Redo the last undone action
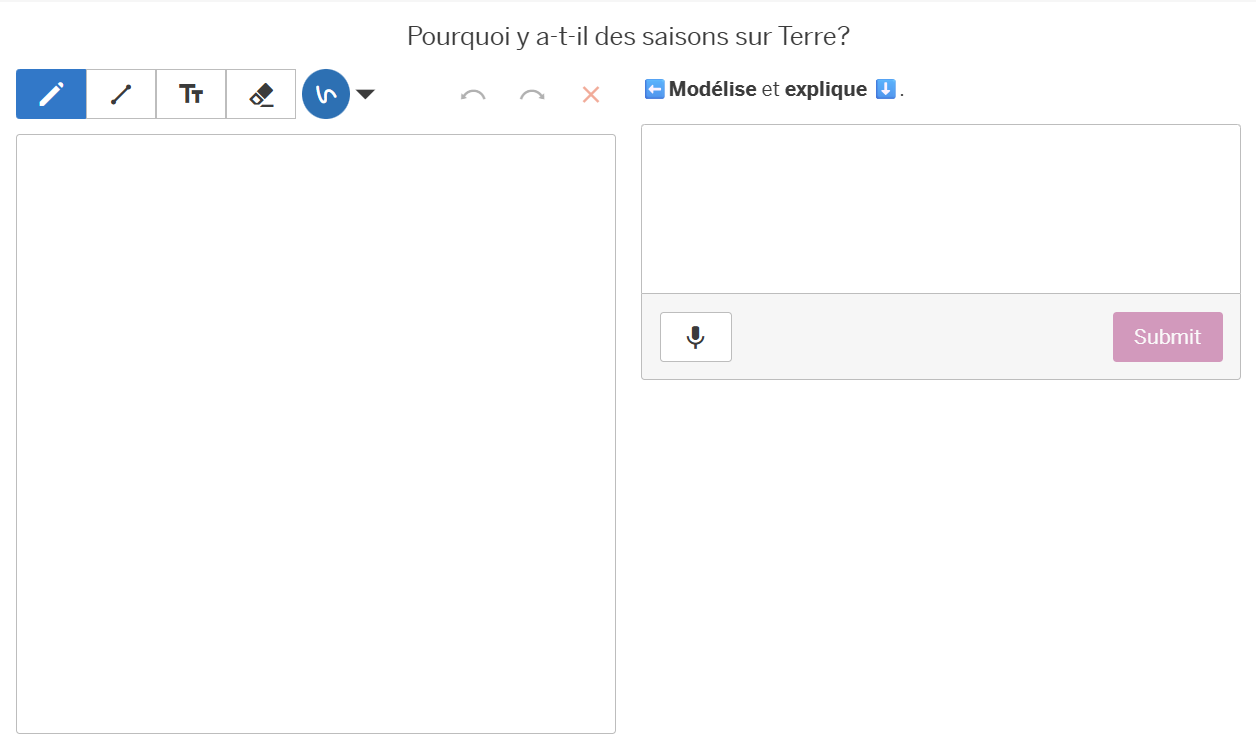 point(532,95)
